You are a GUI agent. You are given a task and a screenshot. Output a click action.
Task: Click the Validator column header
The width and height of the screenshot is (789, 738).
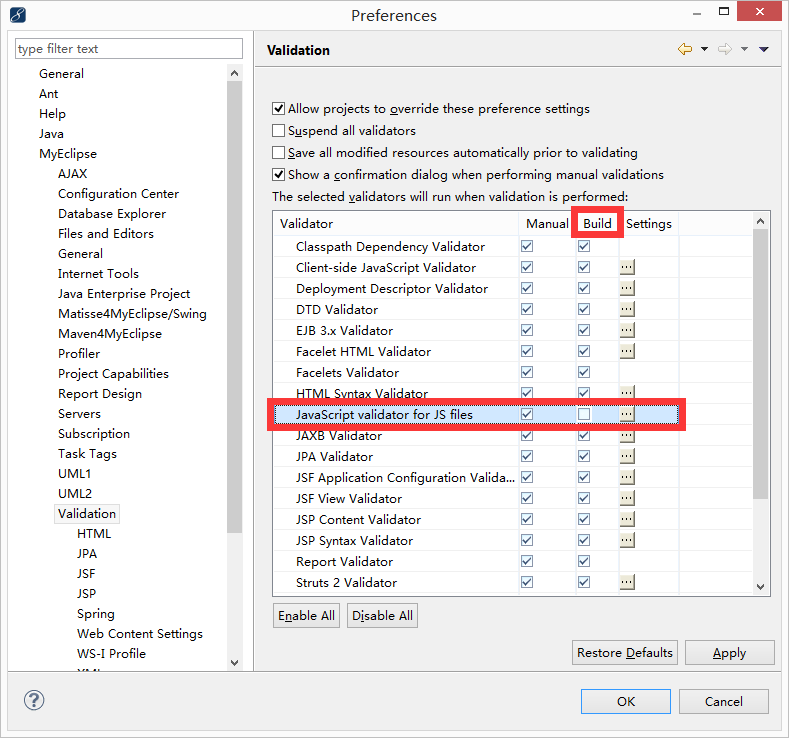[396, 223]
